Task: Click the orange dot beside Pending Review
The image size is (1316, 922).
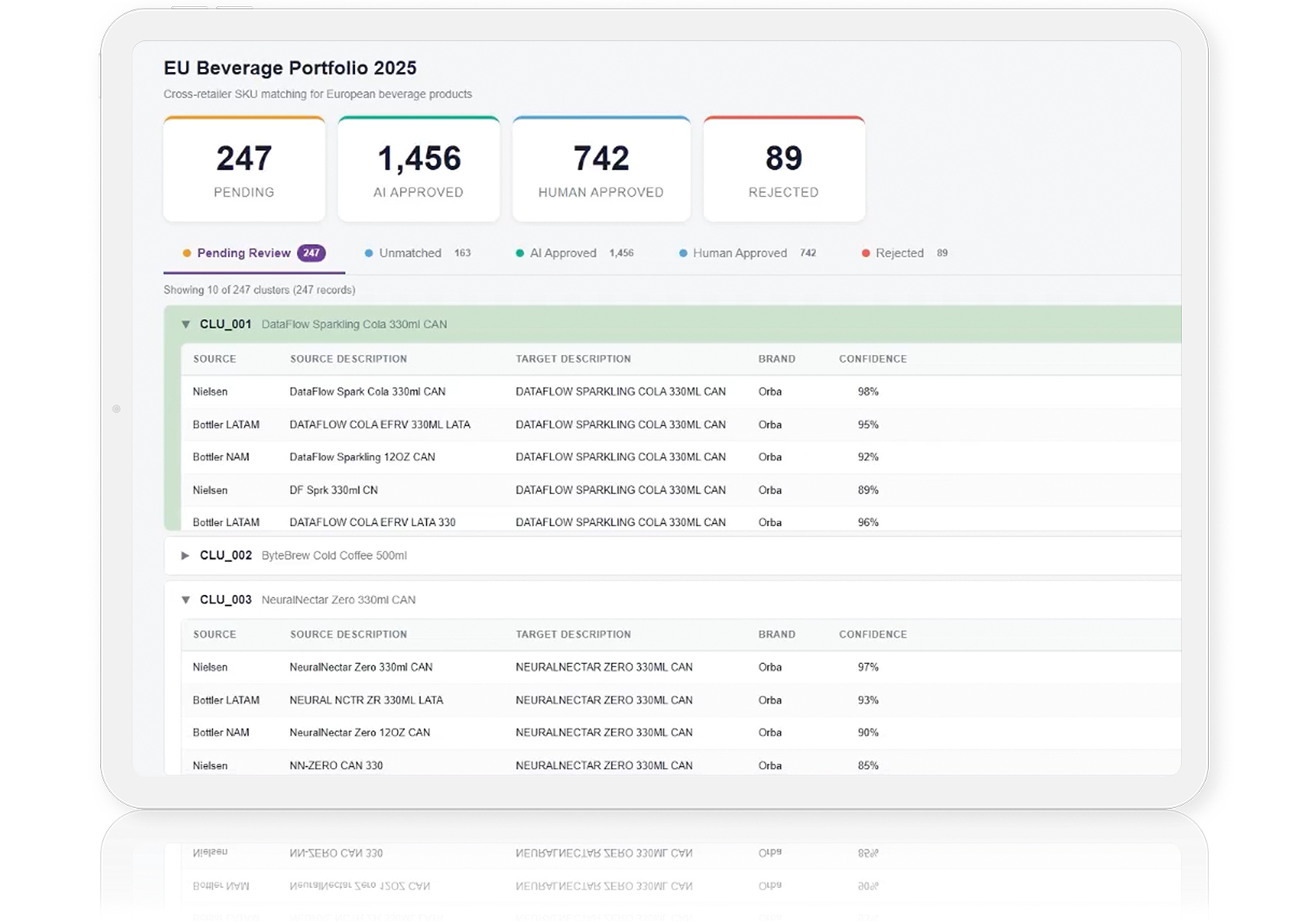Action: (x=187, y=253)
